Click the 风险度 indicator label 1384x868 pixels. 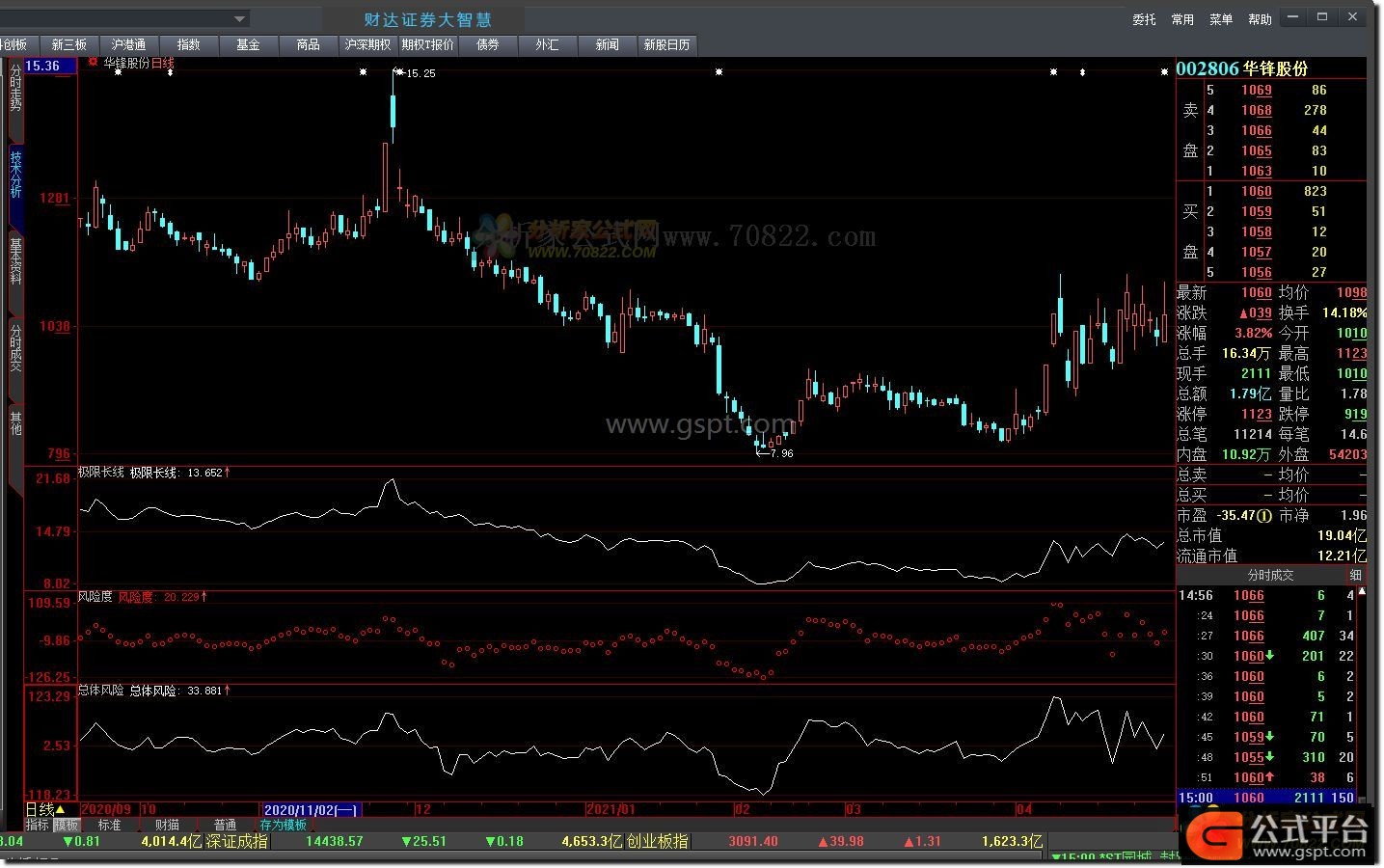point(95,597)
